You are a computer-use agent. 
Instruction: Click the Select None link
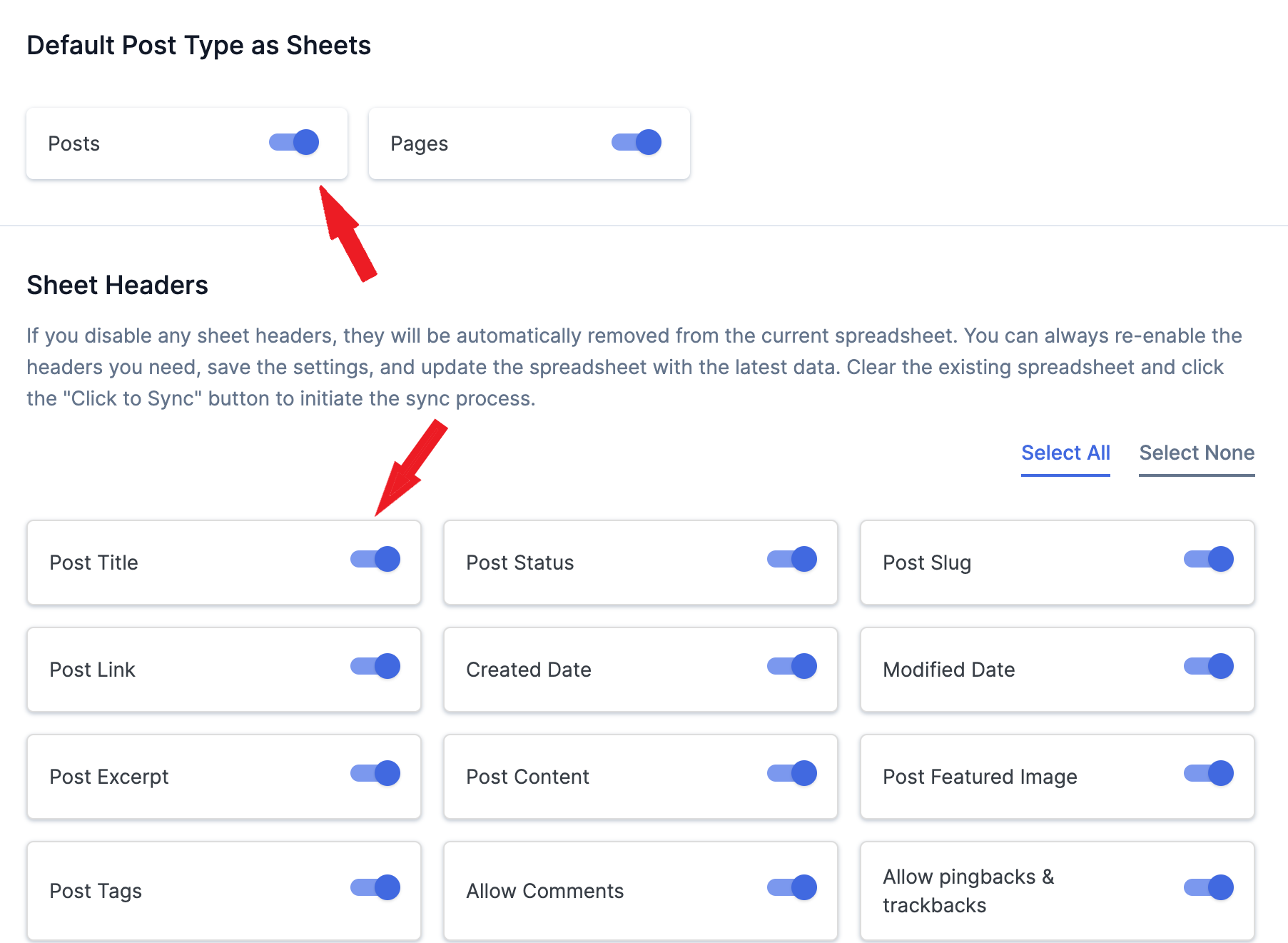(1196, 453)
